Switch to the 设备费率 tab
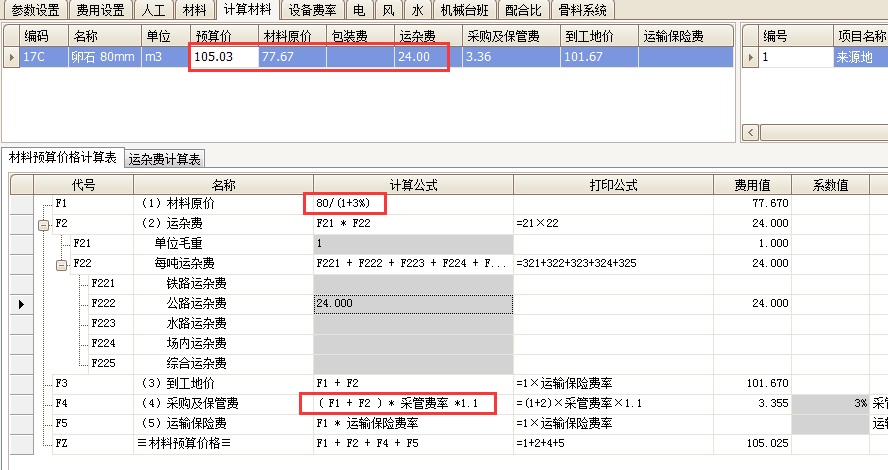The height and width of the screenshot is (470, 888). (x=312, y=10)
